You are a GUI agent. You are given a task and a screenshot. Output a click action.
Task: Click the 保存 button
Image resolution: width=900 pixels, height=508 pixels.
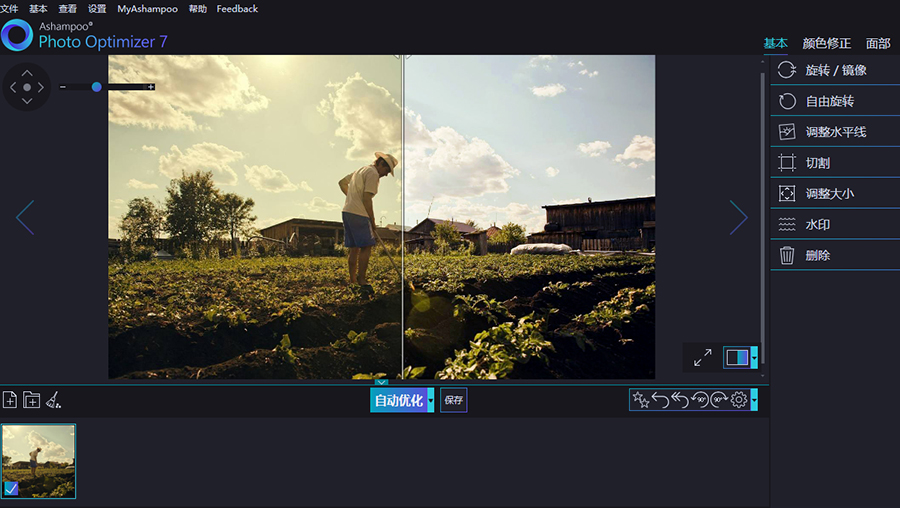pos(453,401)
